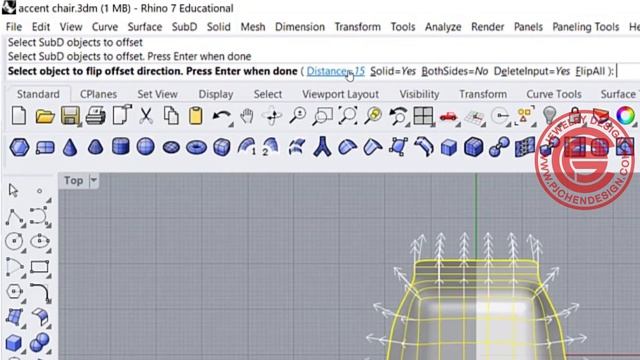Select the SubD cylinder tool
This screenshot has height=360, width=640.
pyautogui.click(x=120, y=147)
